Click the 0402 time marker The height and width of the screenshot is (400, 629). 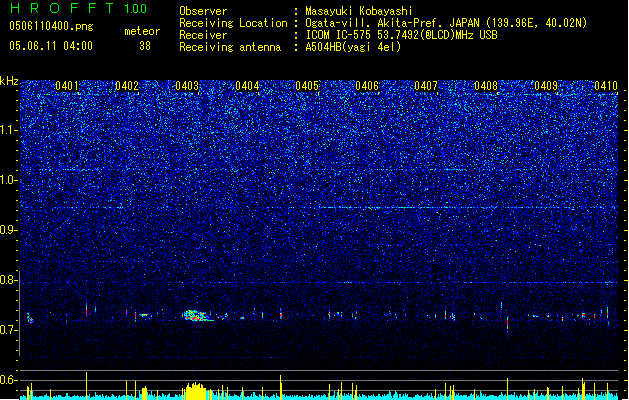[127, 86]
